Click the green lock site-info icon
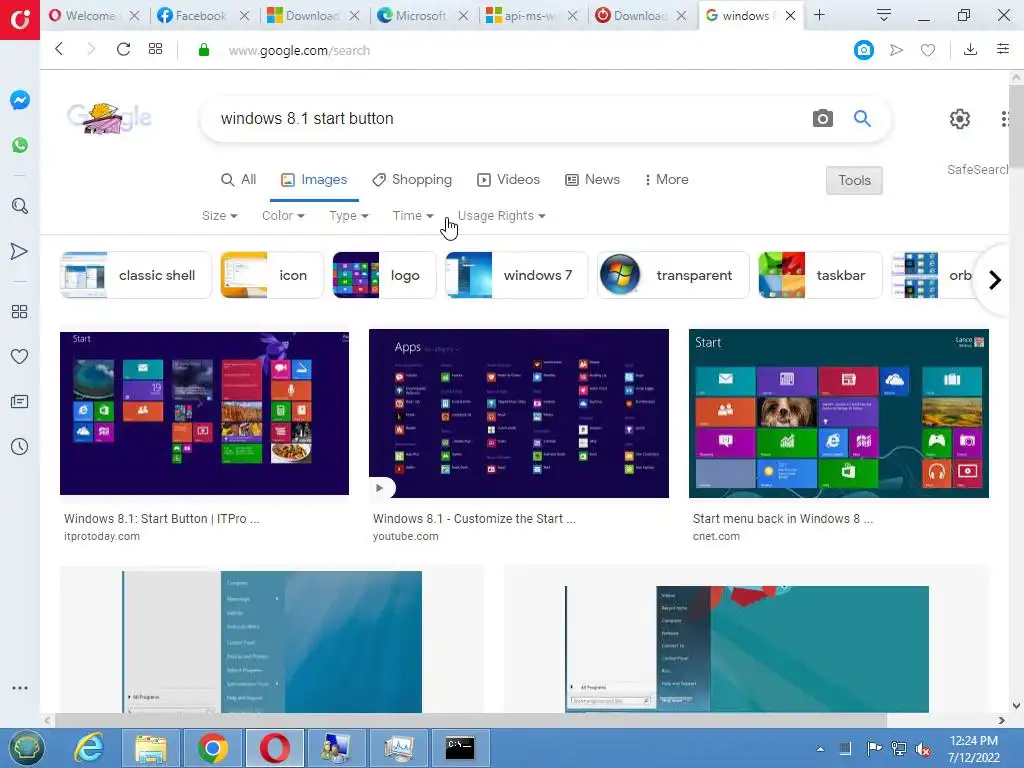This screenshot has width=1024, height=768. point(204,50)
